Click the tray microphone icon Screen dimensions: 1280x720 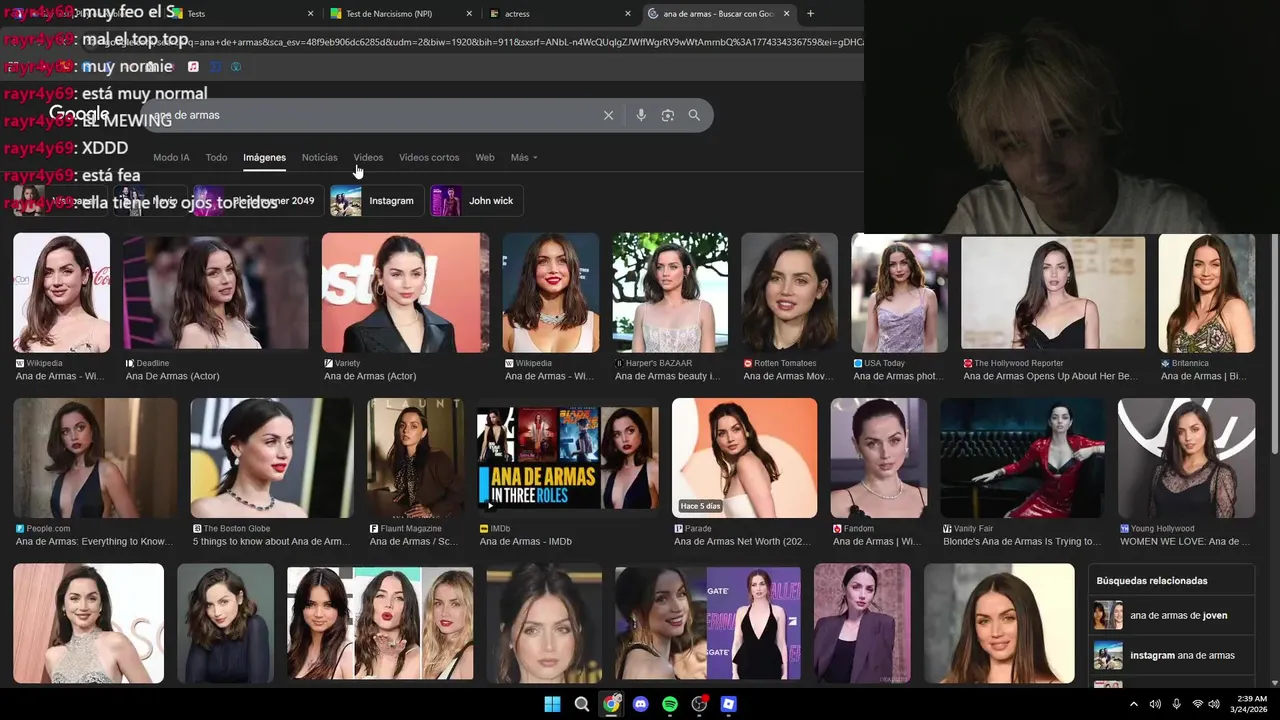(x=1176, y=704)
